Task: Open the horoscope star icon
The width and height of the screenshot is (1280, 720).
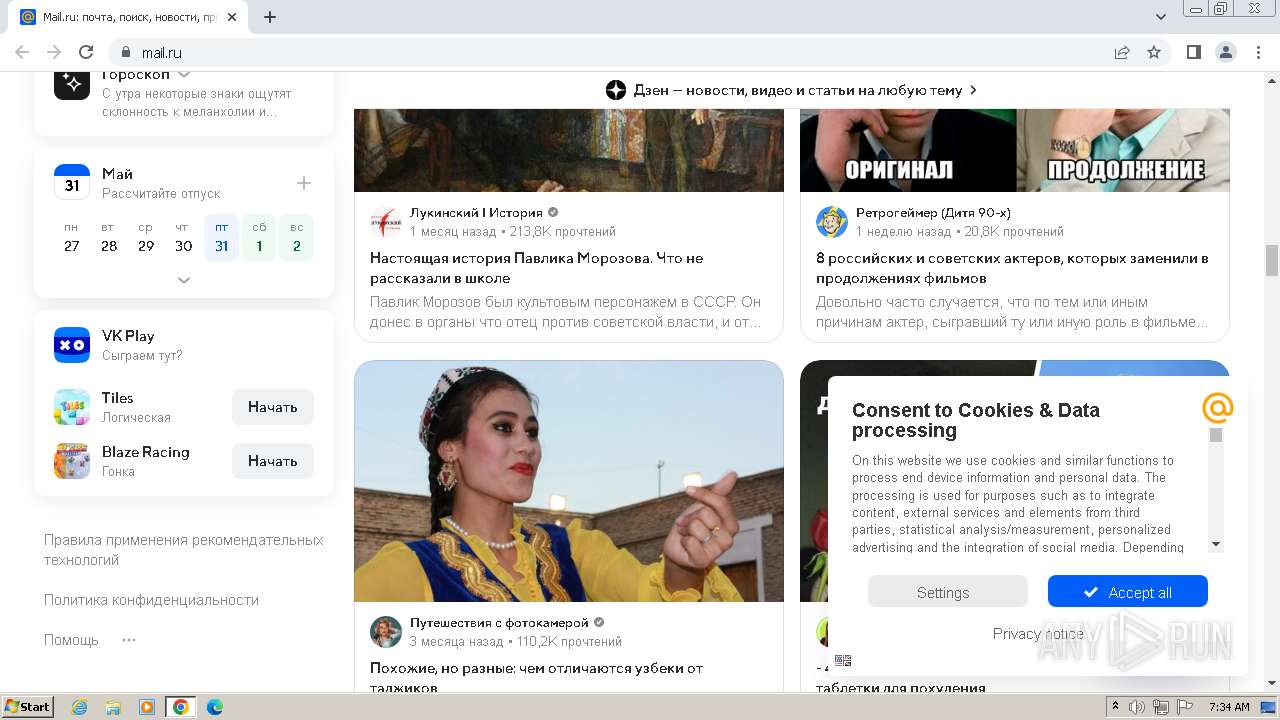Action: click(x=72, y=84)
